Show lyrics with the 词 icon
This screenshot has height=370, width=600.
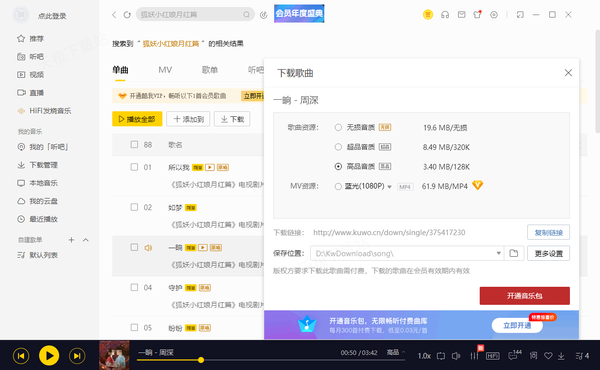click(533, 356)
